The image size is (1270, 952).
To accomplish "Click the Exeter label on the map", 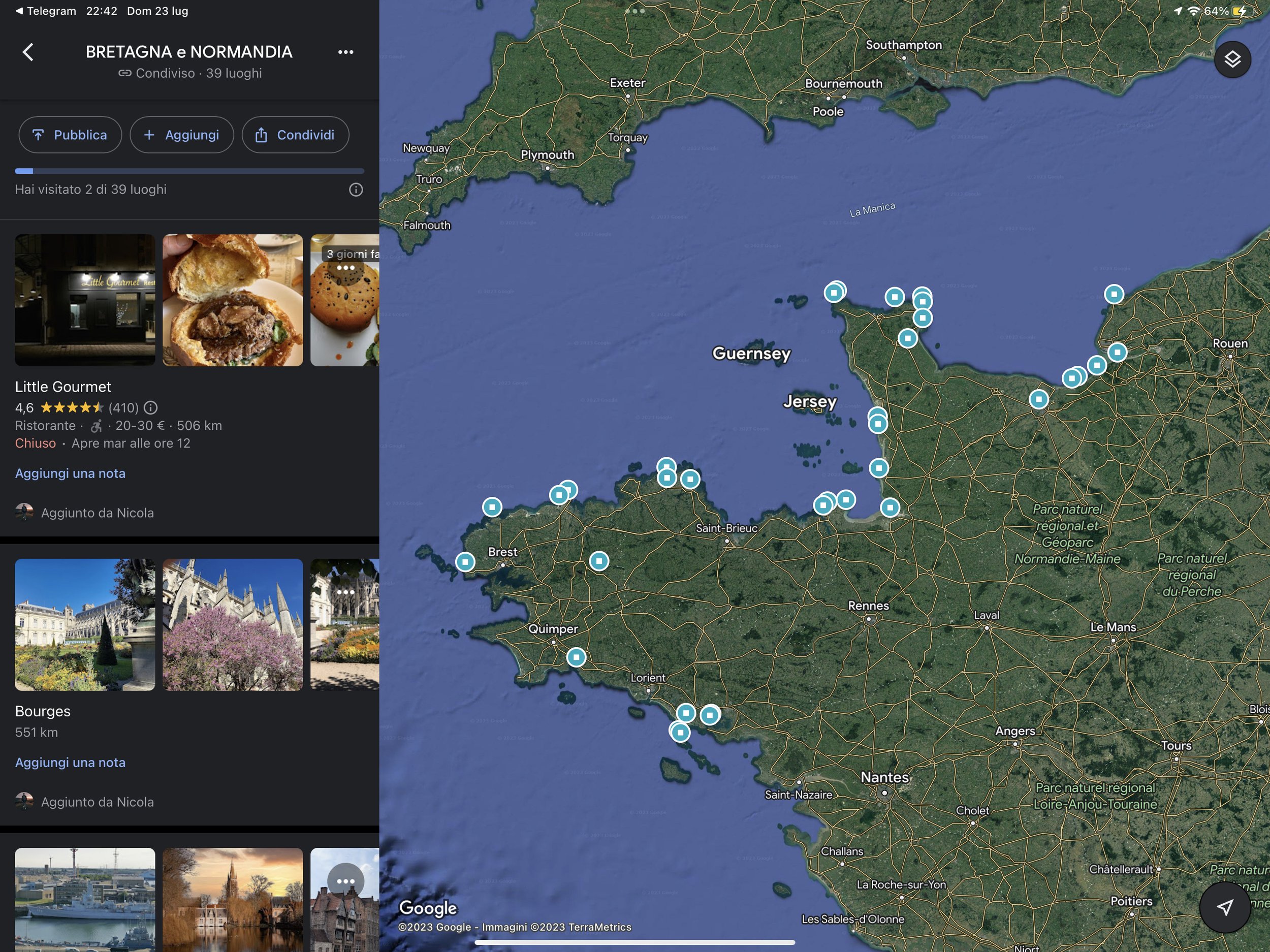I will click(627, 83).
